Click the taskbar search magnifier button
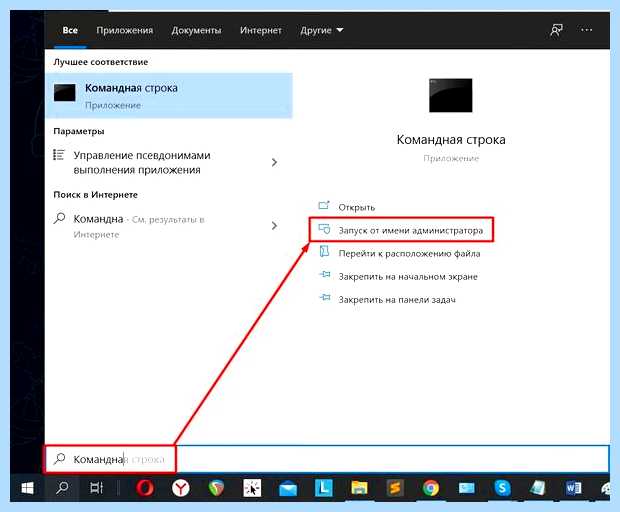Image resolution: width=620 pixels, height=512 pixels. 62,488
